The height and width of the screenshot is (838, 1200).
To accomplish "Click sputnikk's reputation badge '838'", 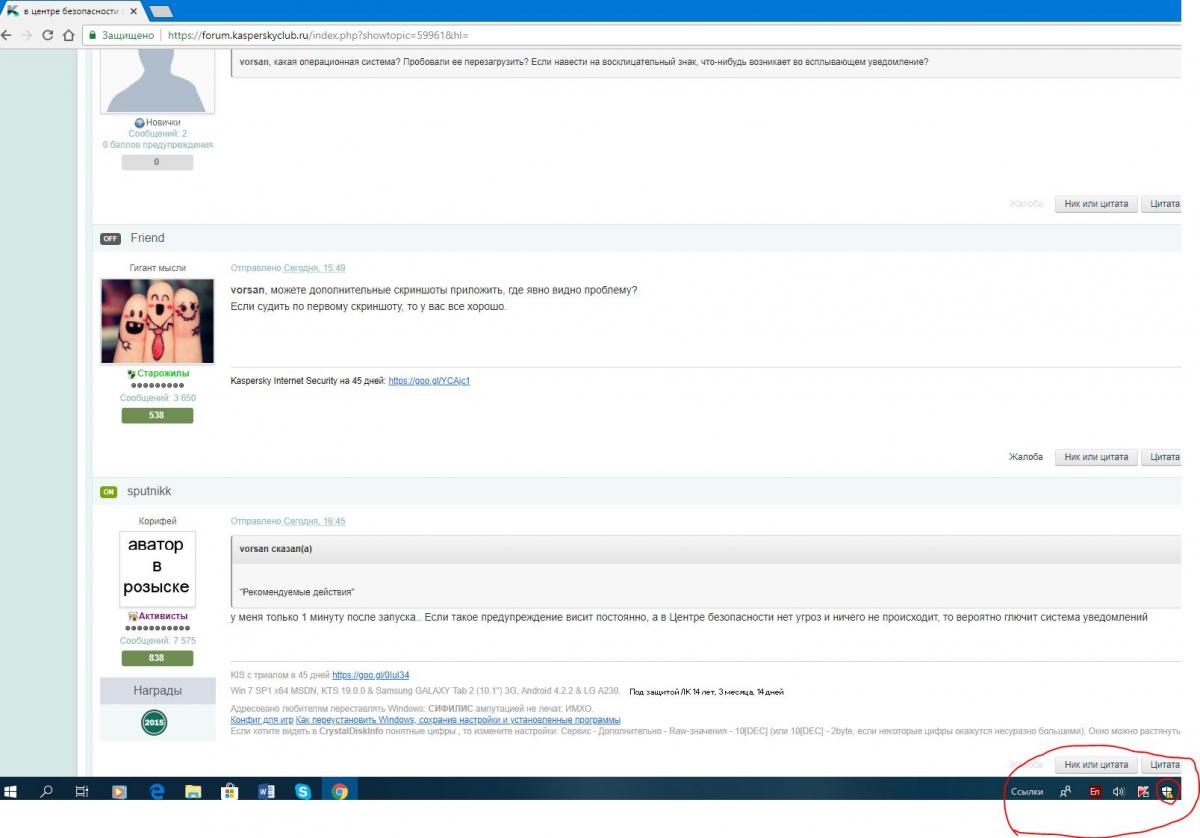I will (157, 658).
